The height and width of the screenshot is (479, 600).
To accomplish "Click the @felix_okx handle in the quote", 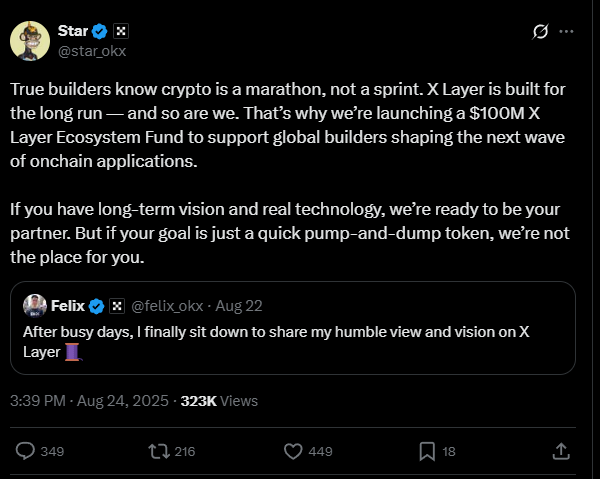I will pos(167,304).
